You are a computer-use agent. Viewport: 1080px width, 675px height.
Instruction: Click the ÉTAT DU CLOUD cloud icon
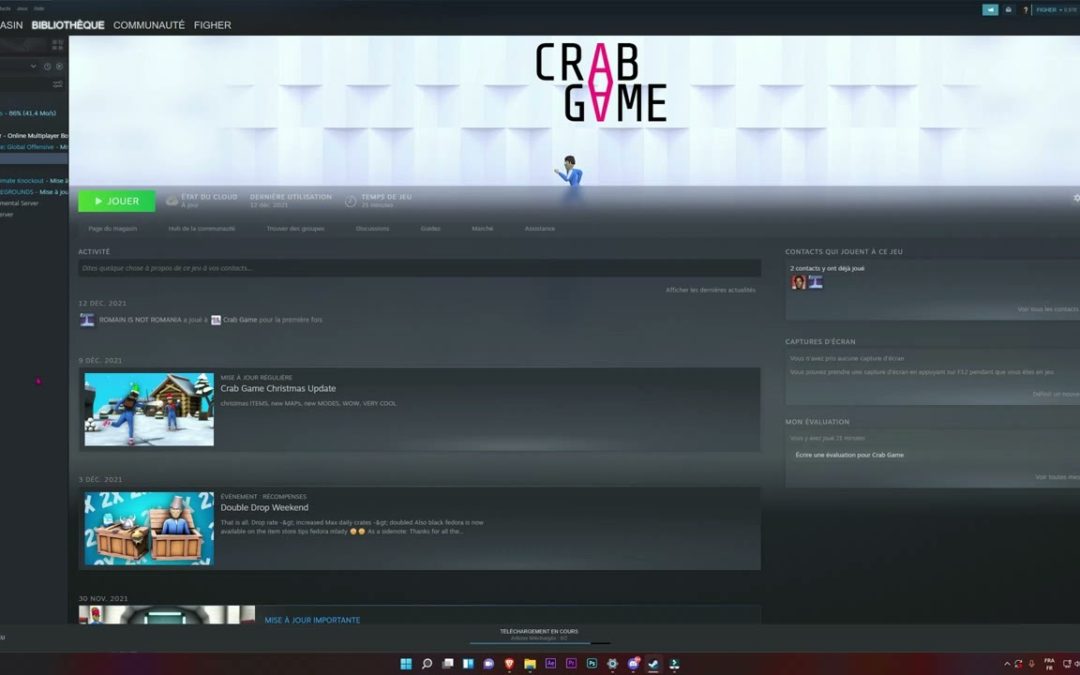[172, 201]
